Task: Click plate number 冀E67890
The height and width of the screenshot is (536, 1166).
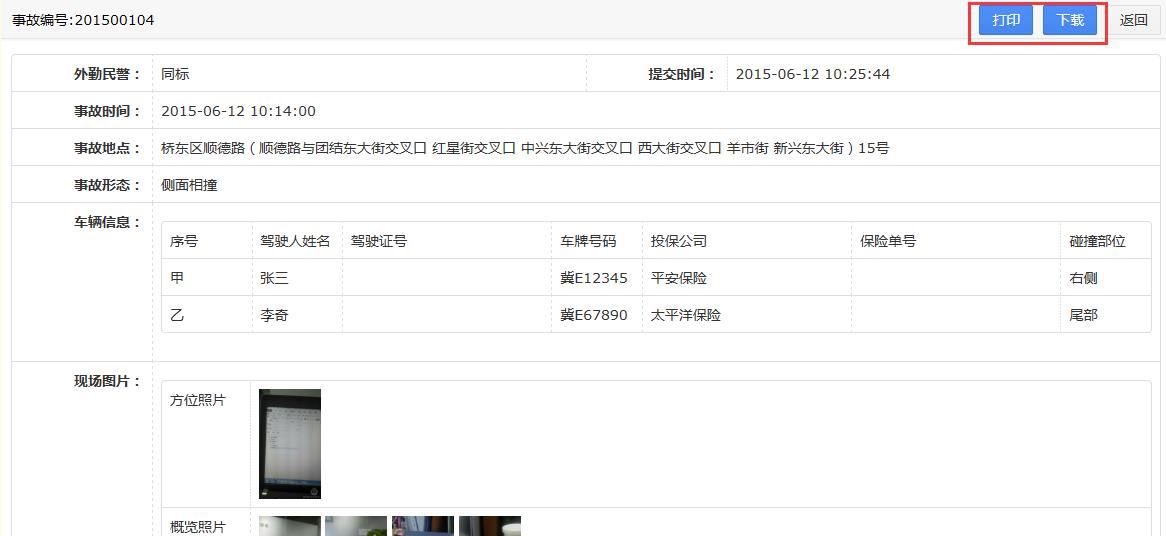Action: point(594,315)
